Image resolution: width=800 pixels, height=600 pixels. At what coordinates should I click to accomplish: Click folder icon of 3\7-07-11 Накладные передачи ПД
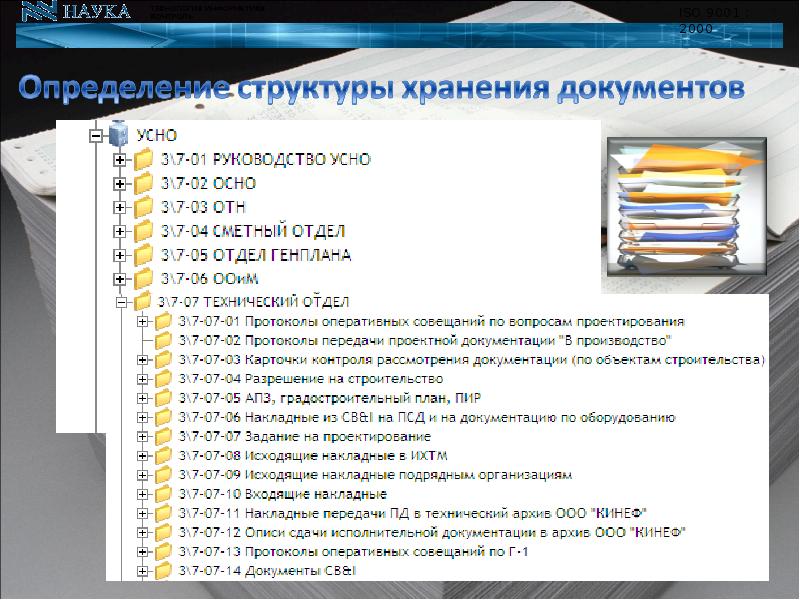(x=163, y=513)
